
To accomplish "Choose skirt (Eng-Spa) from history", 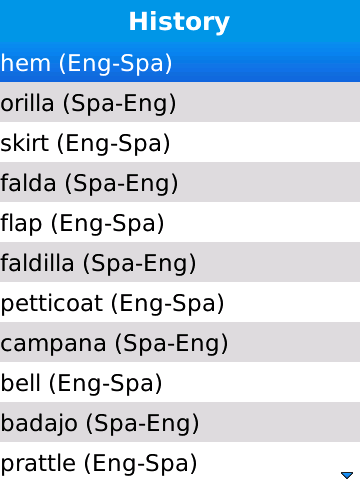I will coord(180,142).
